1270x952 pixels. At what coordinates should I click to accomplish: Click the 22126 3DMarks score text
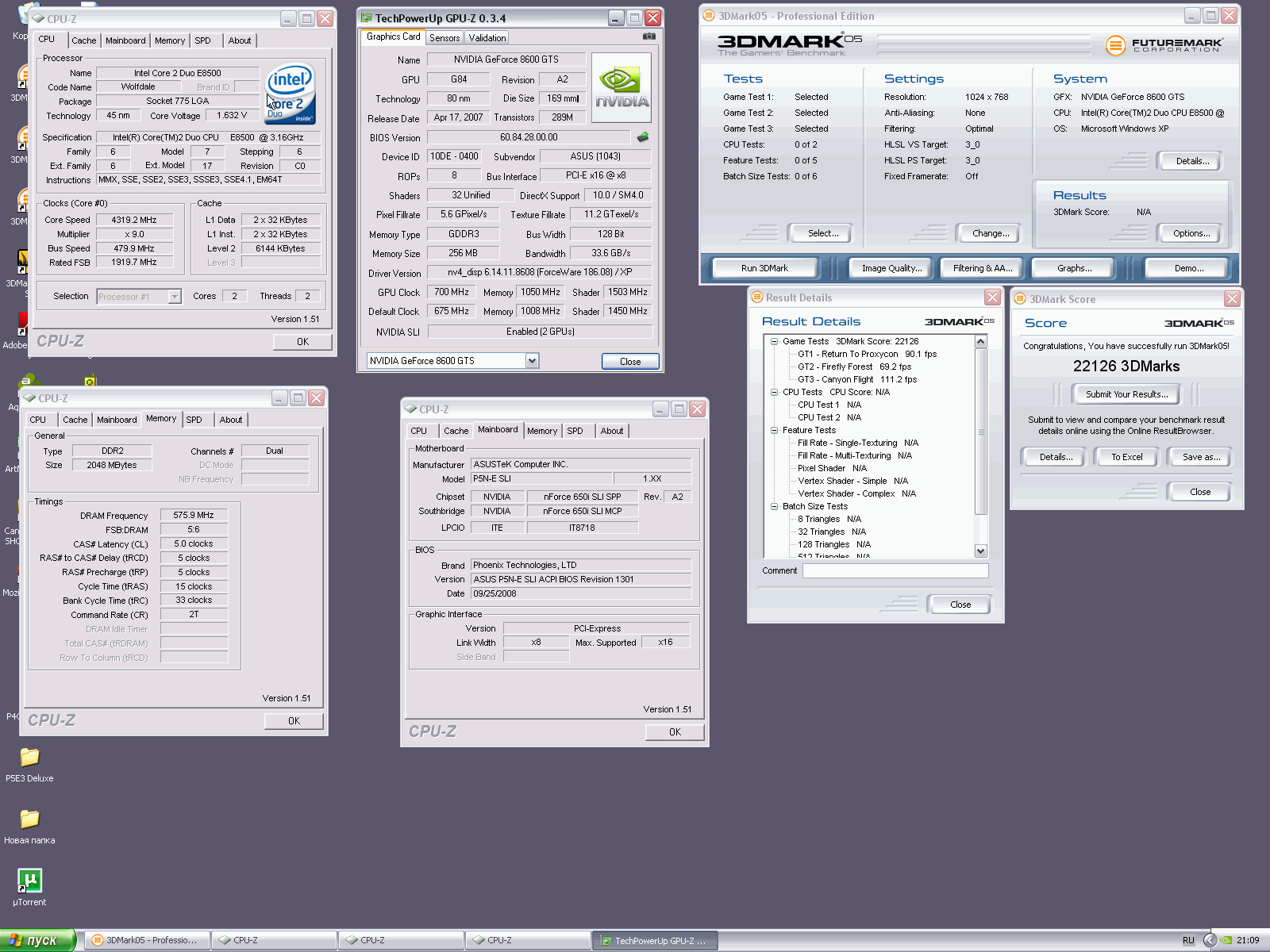pyautogui.click(x=1126, y=366)
